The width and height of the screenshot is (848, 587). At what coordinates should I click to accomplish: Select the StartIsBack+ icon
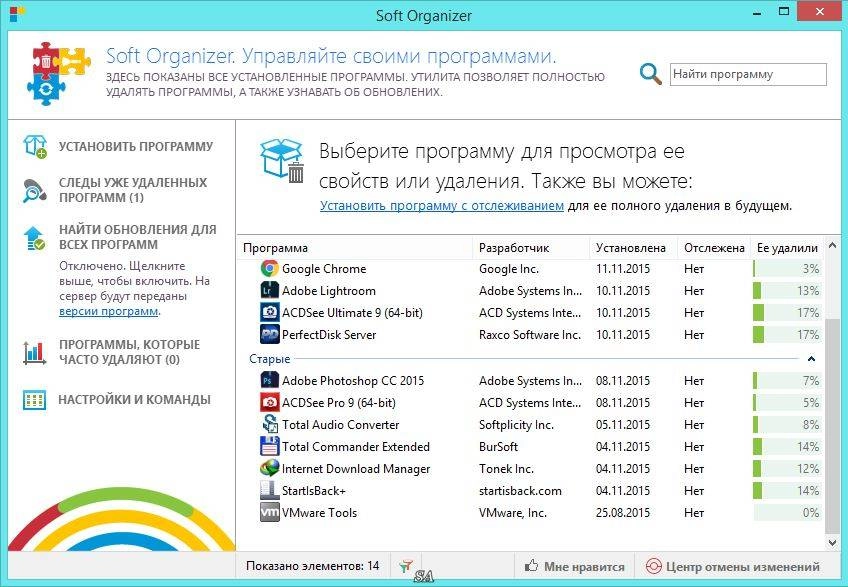pyautogui.click(x=269, y=491)
